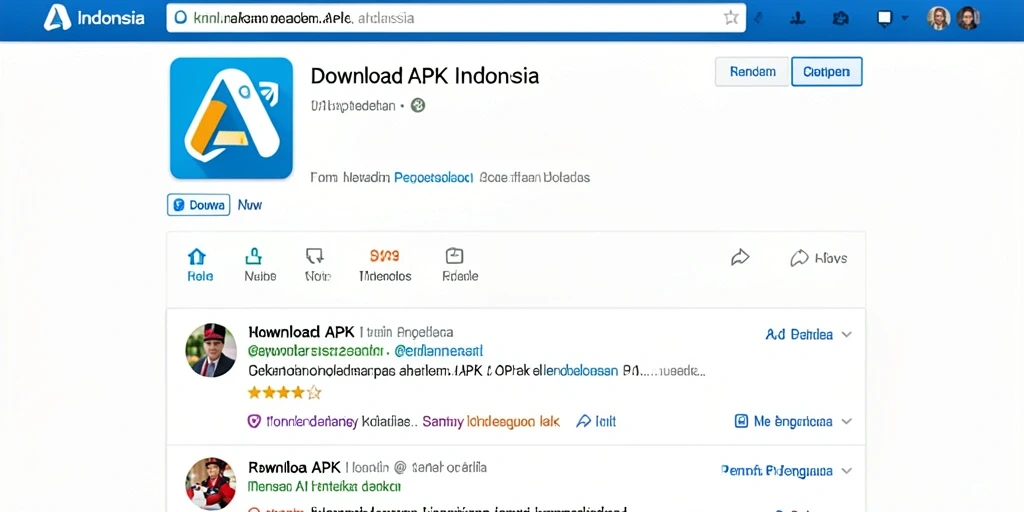The height and width of the screenshot is (512, 1024).
Task: Open the Pegoetsloact link
Action: [433, 177]
